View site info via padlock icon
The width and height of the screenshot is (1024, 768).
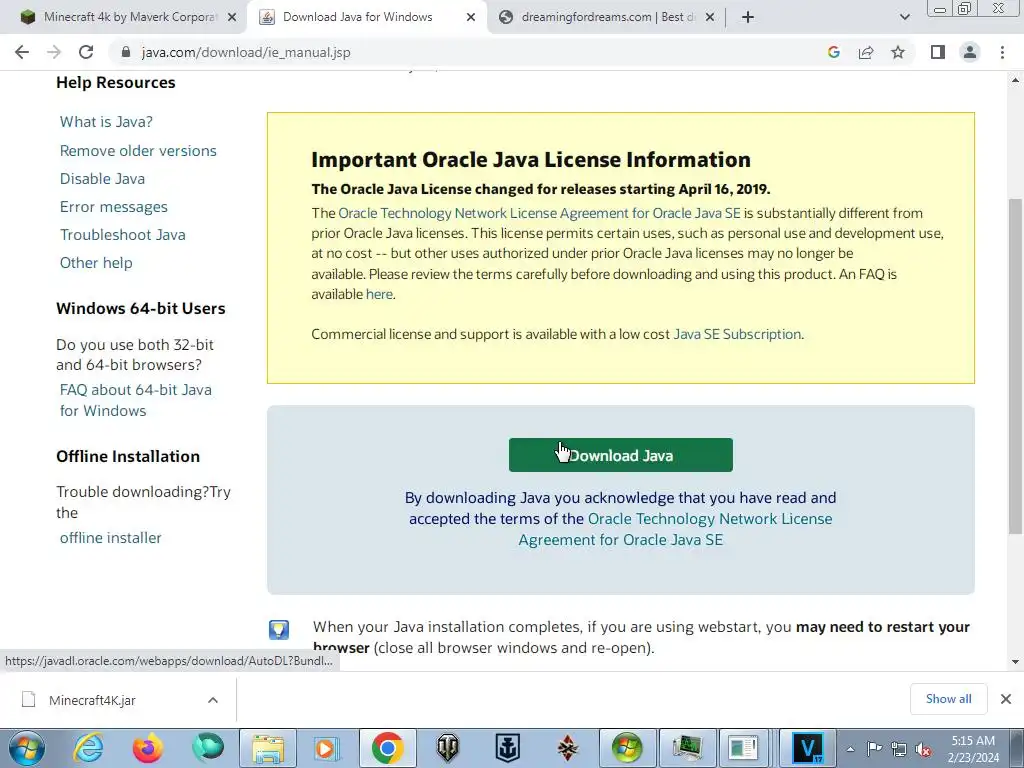click(126, 52)
